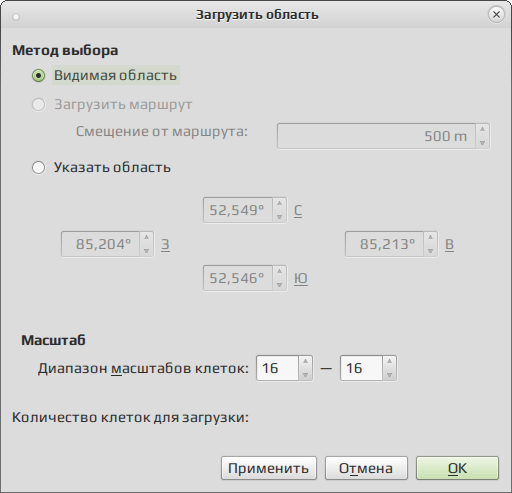Click the maximum tile zoom field
The image size is (512, 493).
(361, 368)
